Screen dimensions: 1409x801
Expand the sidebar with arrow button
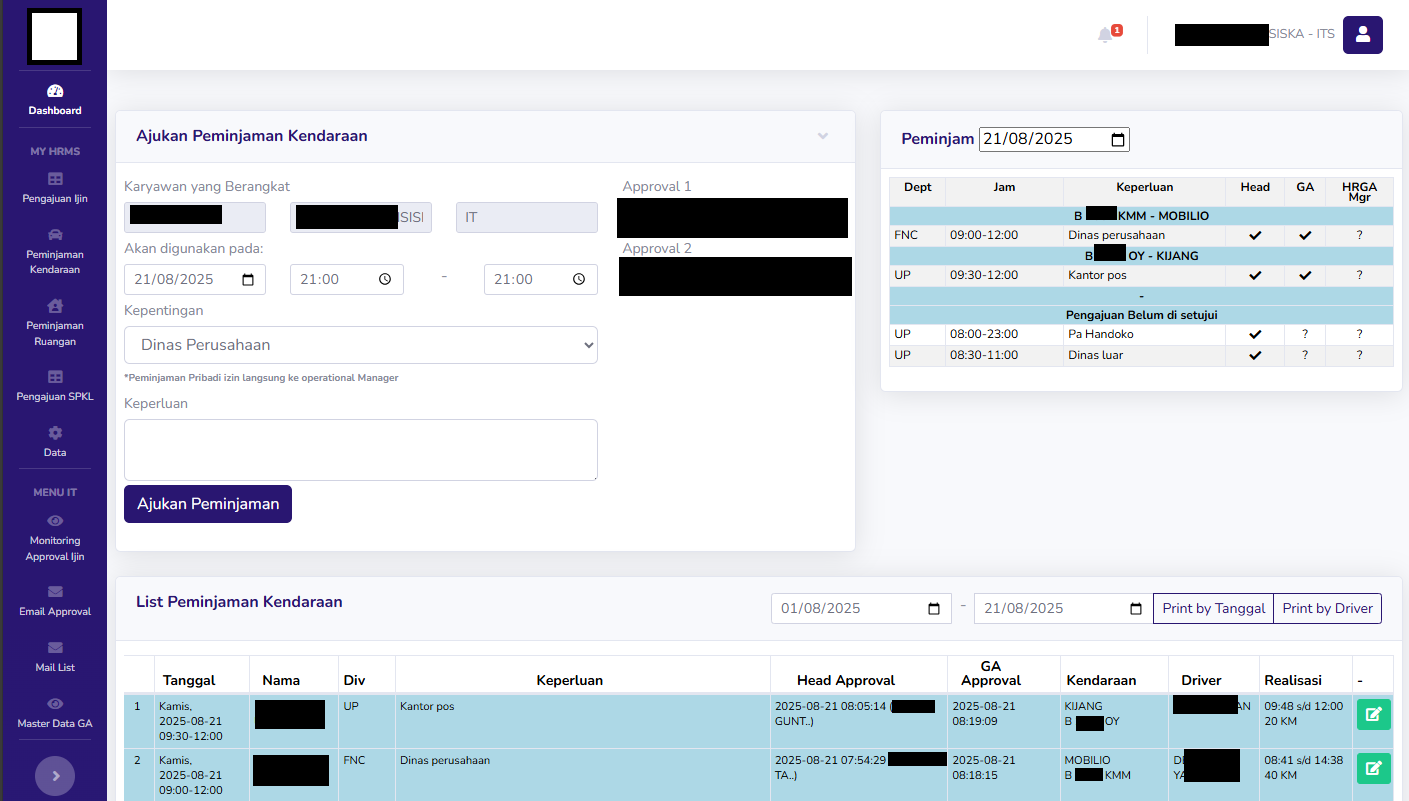[55, 775]
